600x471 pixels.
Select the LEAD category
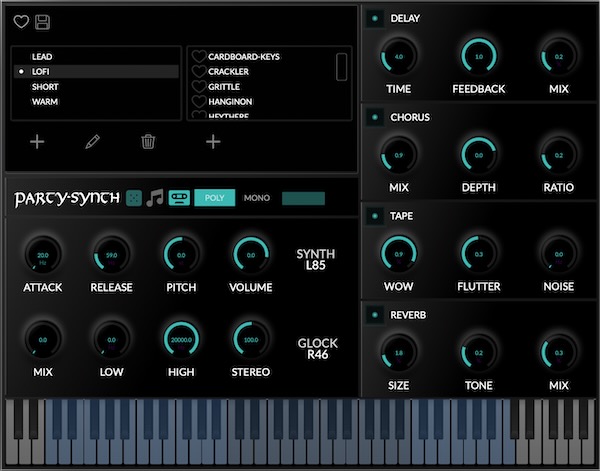coord(96,57)
